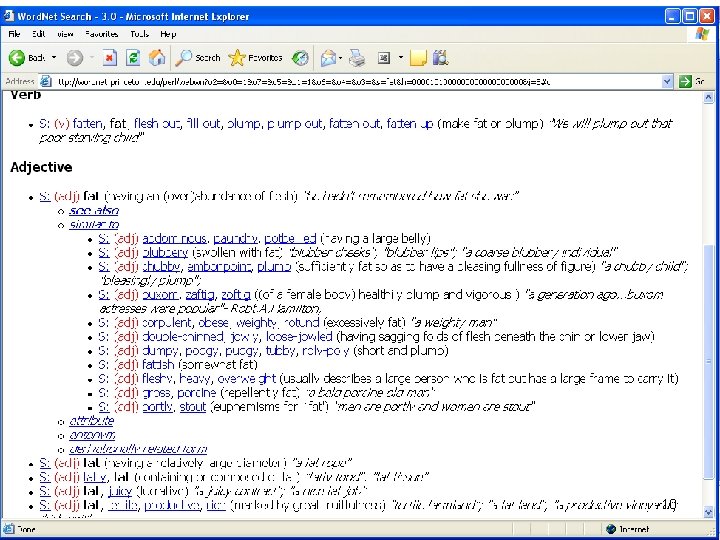Expand the 'see also' relation link

(94, 210)
